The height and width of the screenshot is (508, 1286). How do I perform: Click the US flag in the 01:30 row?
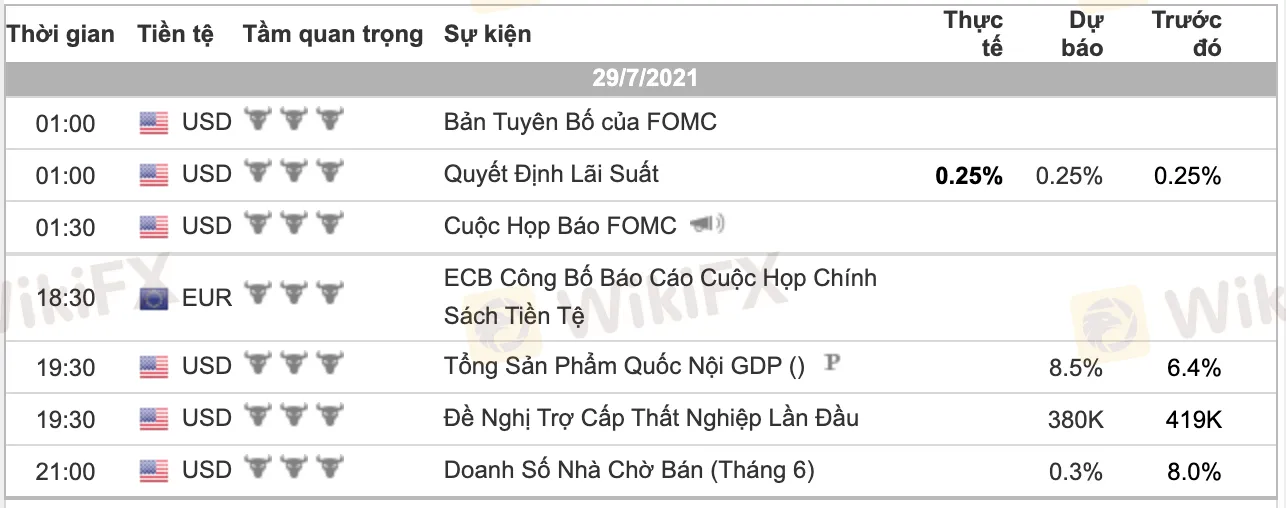point(153,227)
